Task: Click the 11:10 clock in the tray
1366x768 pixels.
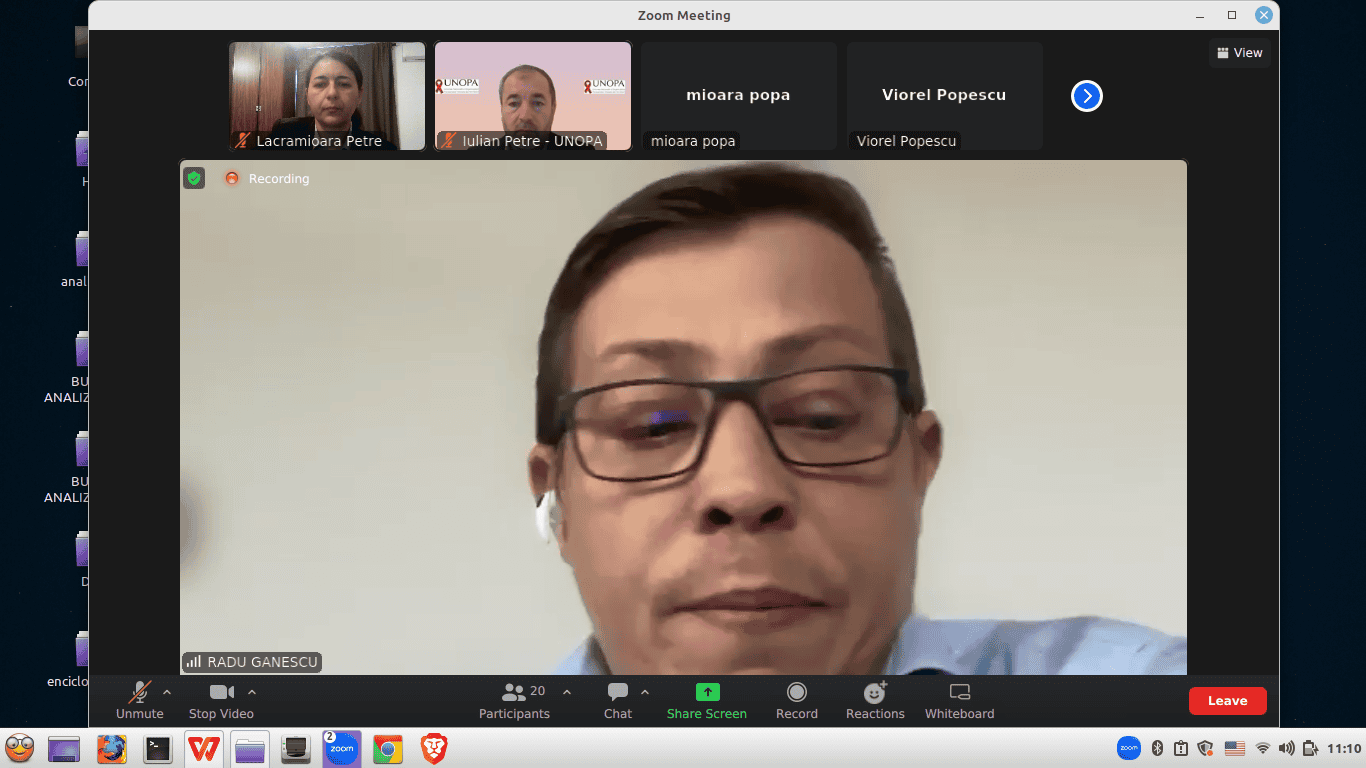Action: tap(1344, 748)
